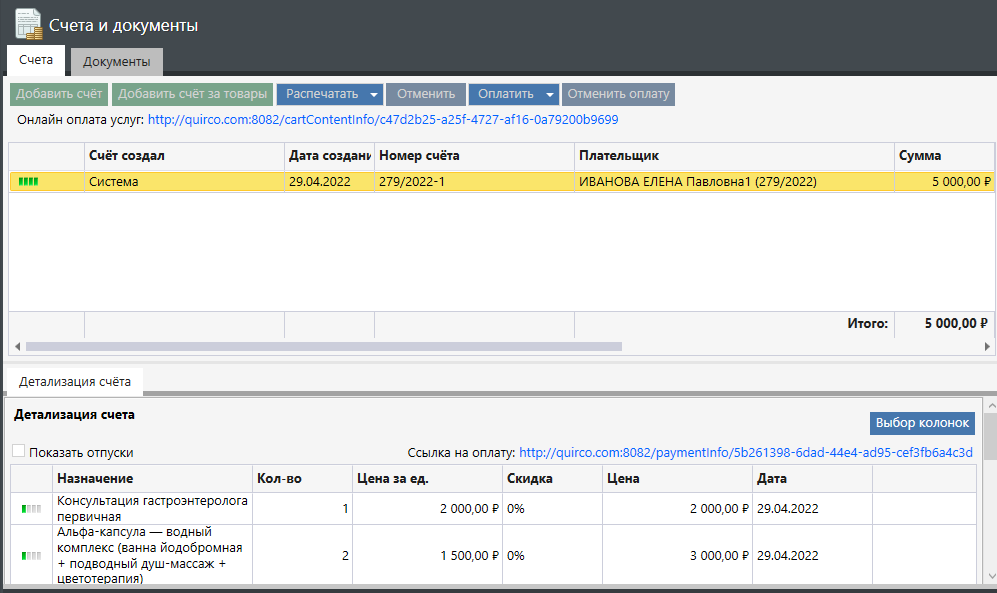The height and width of the screenshot is (593, 997).
Task: Click status icon of gastroenterologist consultation row
Action: [x=32, y=508]
